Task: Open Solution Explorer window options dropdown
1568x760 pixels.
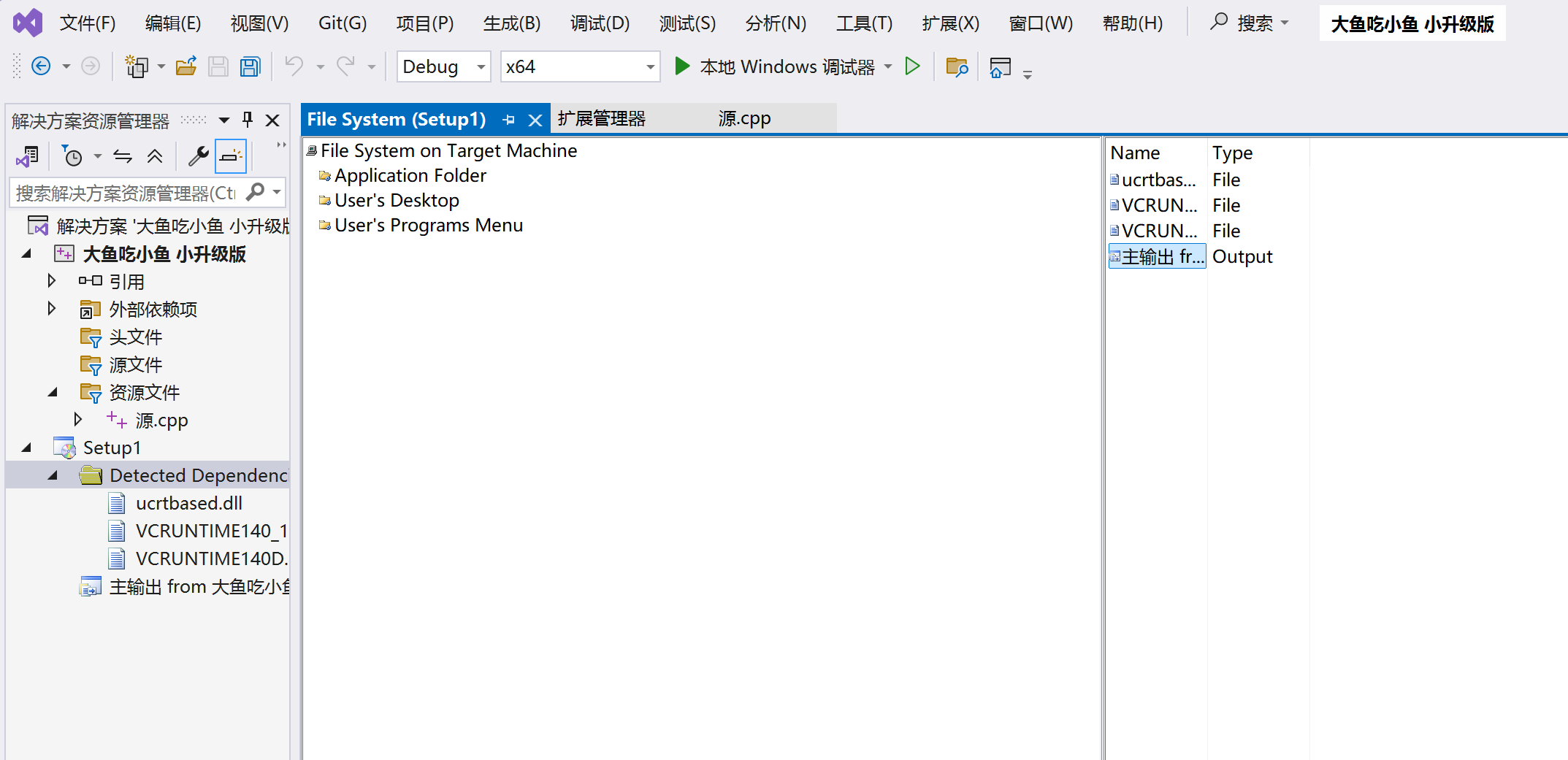Action: point(224,120)
